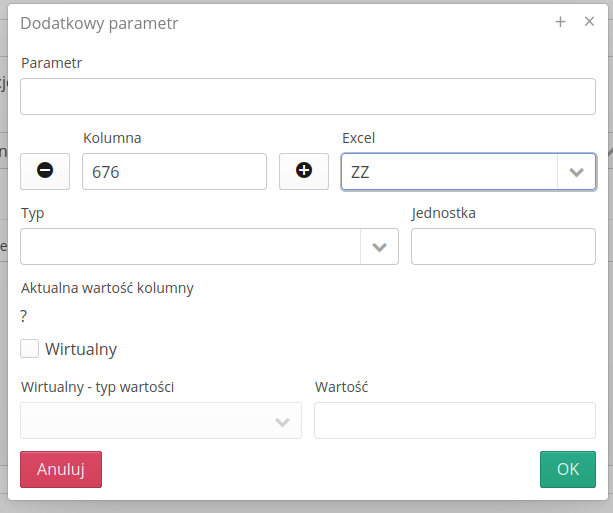
Task: Increase column number with the plus button
Action: pos(304,171)
